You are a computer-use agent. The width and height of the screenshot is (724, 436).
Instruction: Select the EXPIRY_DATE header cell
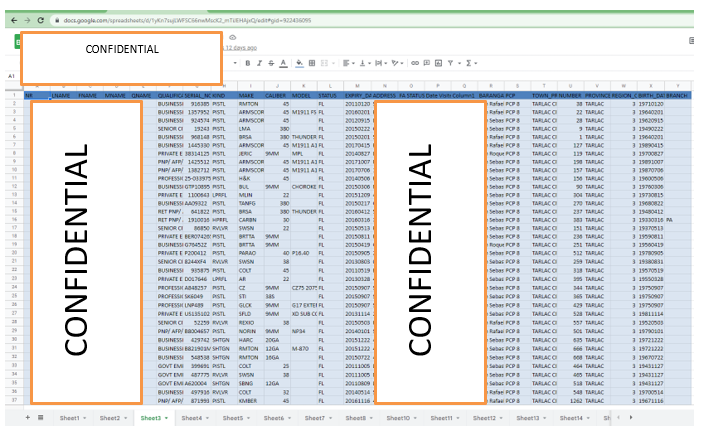[357, 96]
